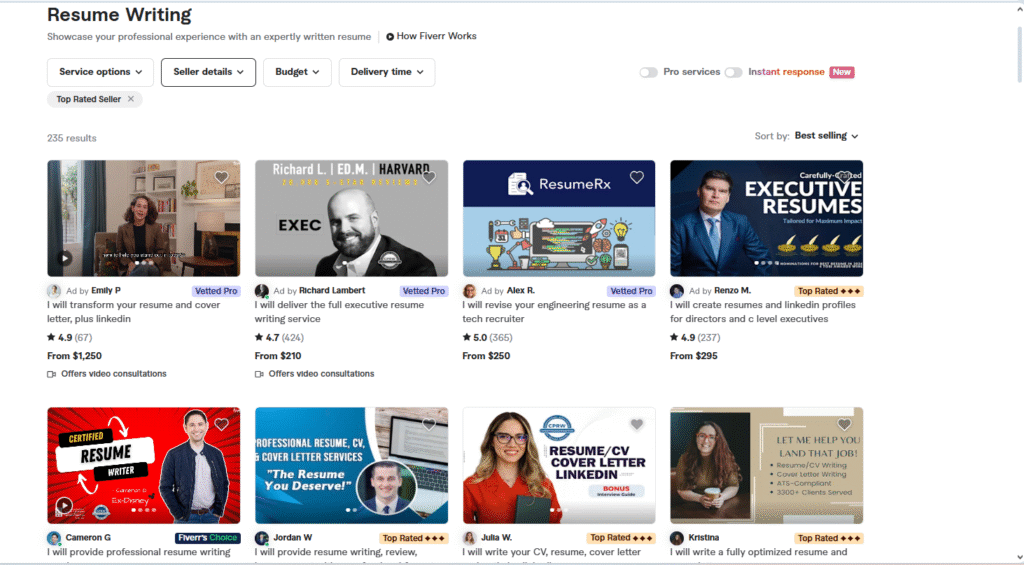Open the Executive Resumes gig thumbnail

[767, 218]
